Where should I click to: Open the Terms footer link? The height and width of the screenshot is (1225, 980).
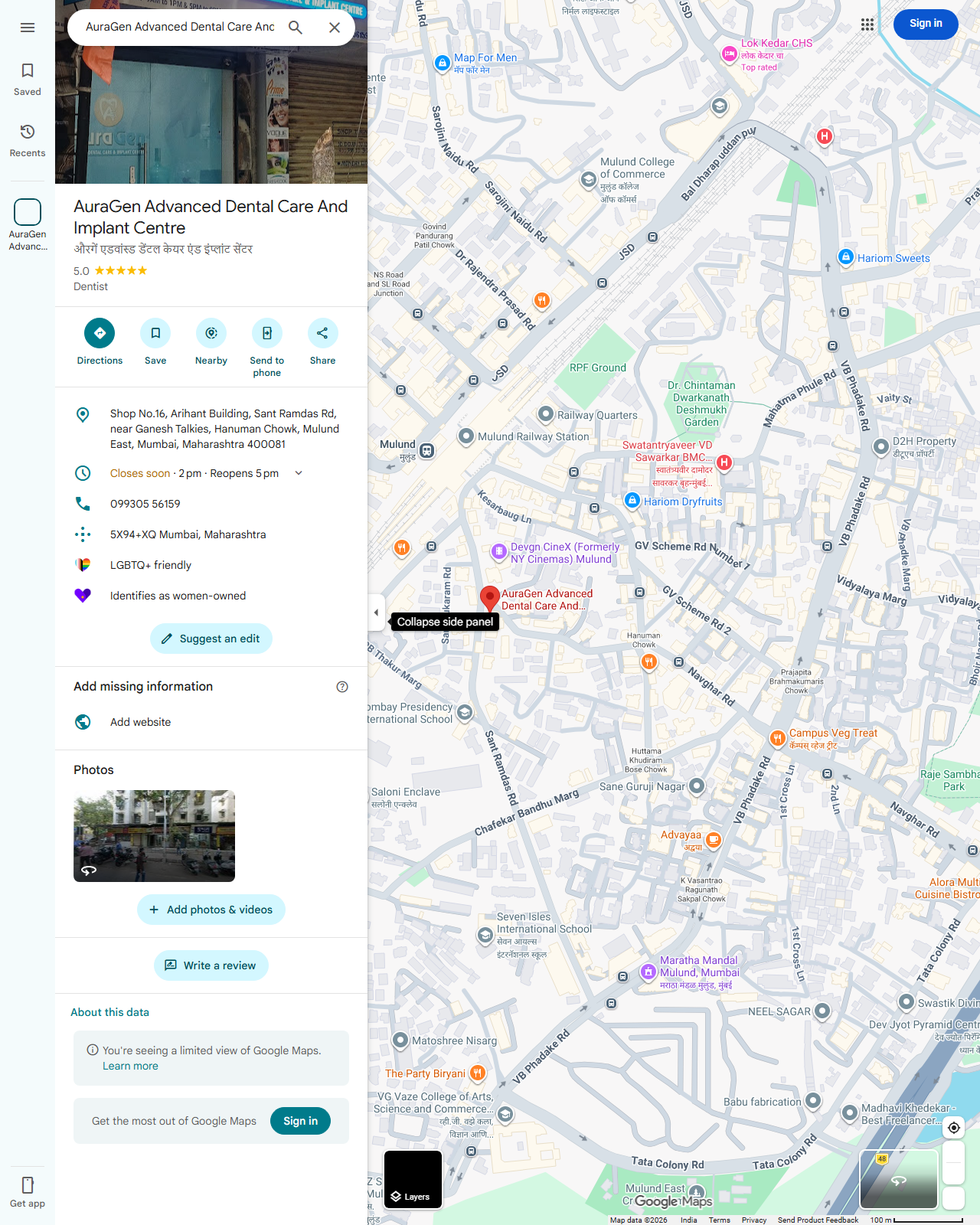[x=719, y=1220]
